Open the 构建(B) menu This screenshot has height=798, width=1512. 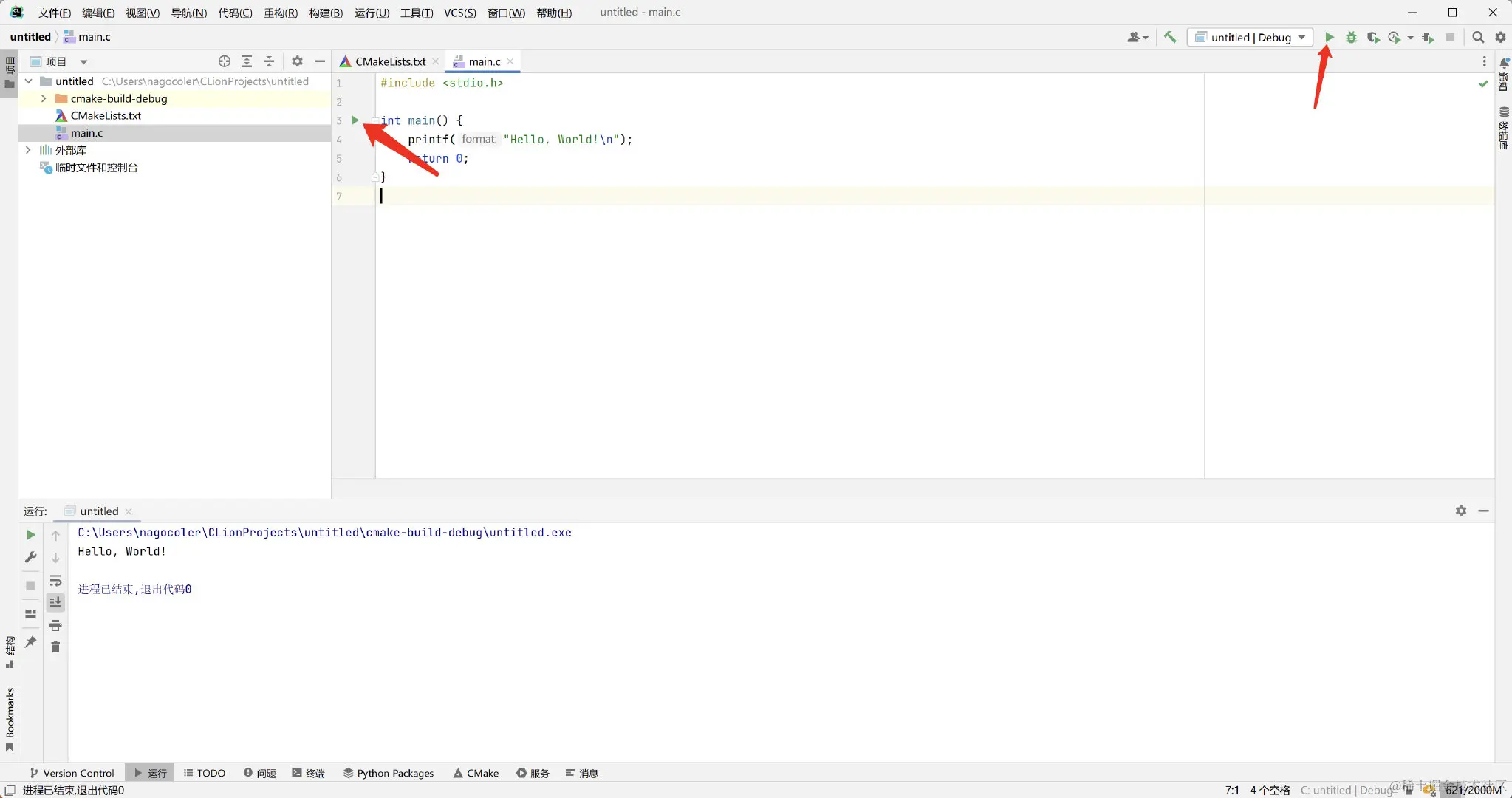tap(326, 13)
